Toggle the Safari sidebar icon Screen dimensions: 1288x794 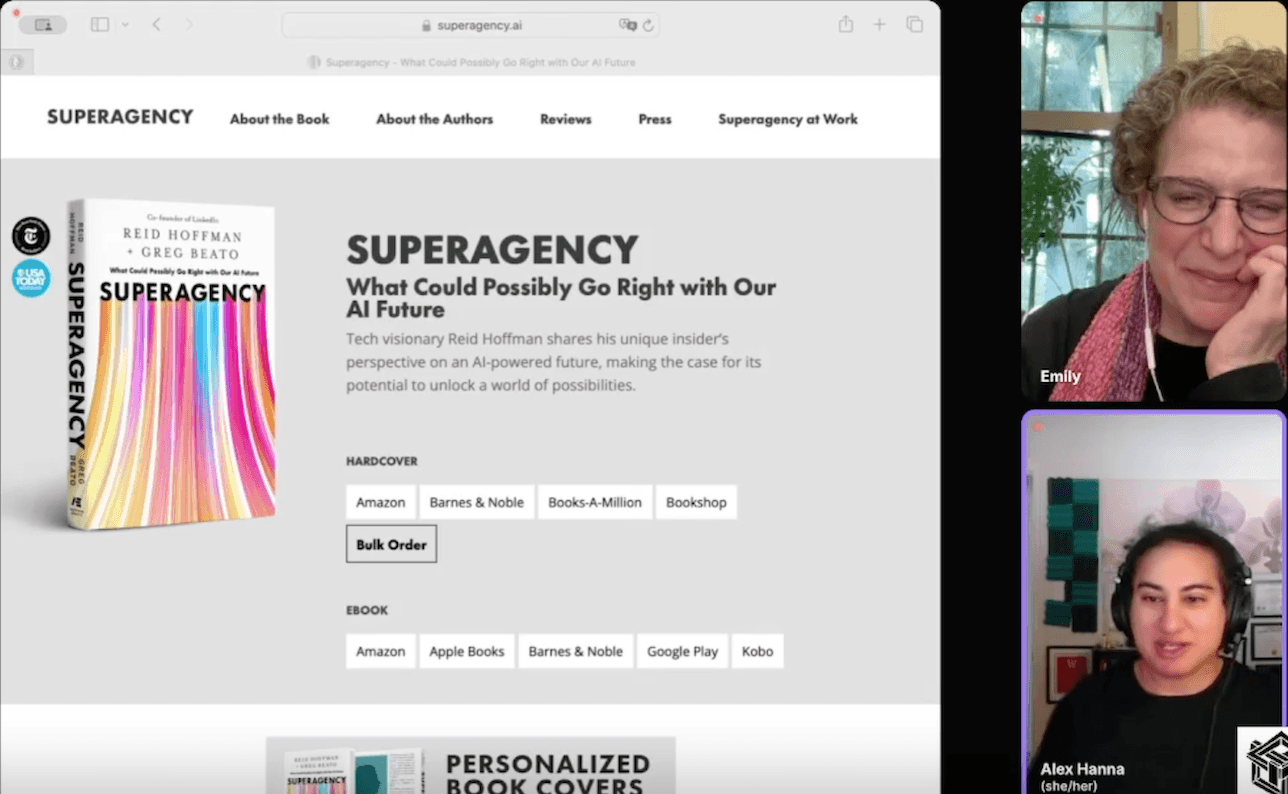pyautogui.click(x=99, y=25)
